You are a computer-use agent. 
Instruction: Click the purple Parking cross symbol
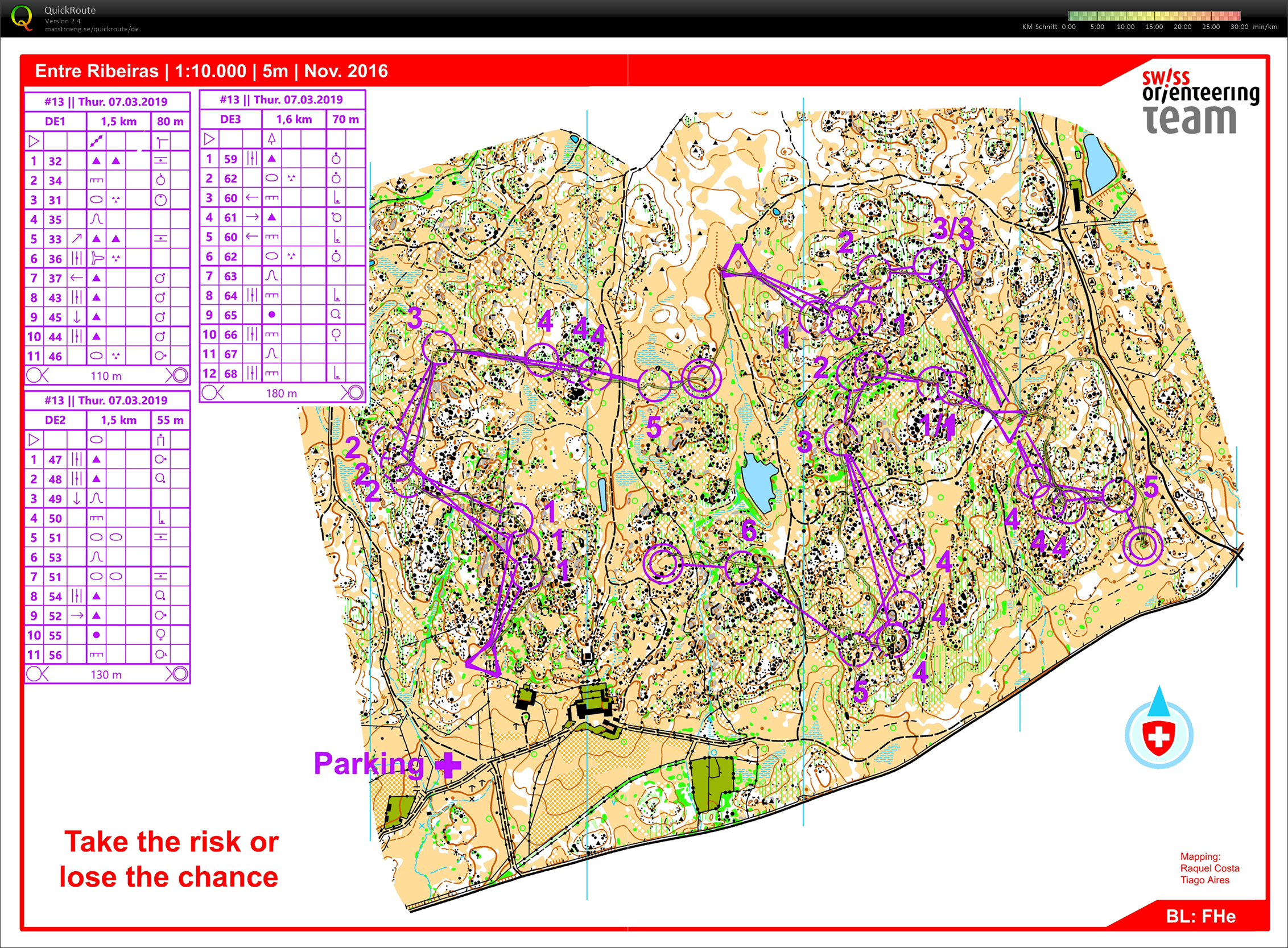pyautogui.click(x=448, y=764)
